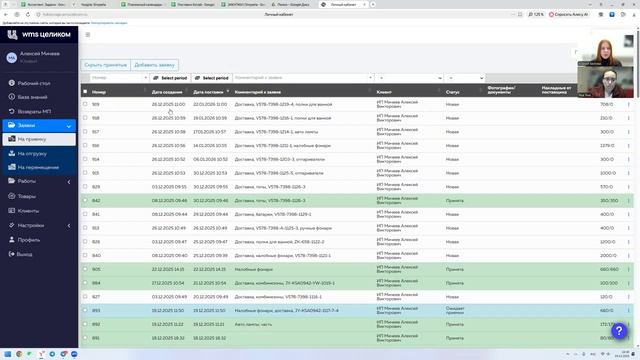Open Select period for Дата создания
640x360 pixels.
pyautogui.click(x=170, y=78)
